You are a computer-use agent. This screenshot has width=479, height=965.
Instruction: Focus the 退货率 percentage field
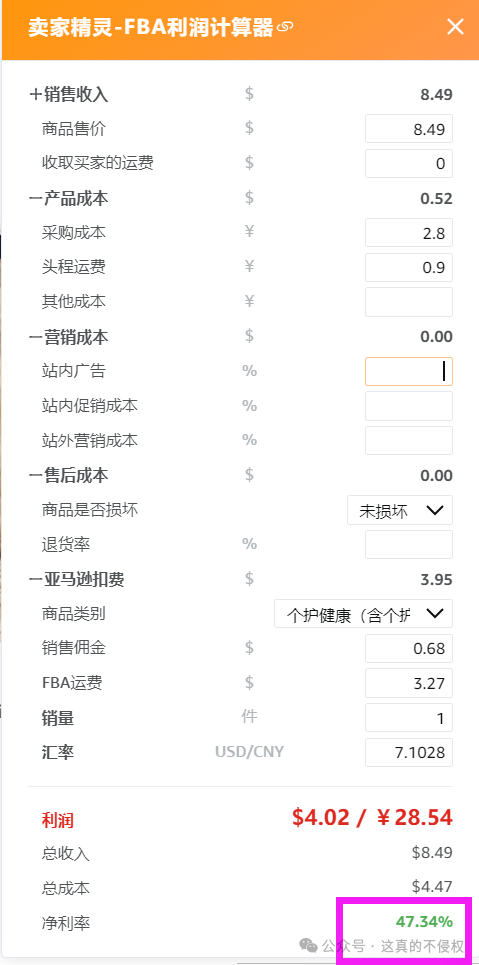(x=409, y=544)
